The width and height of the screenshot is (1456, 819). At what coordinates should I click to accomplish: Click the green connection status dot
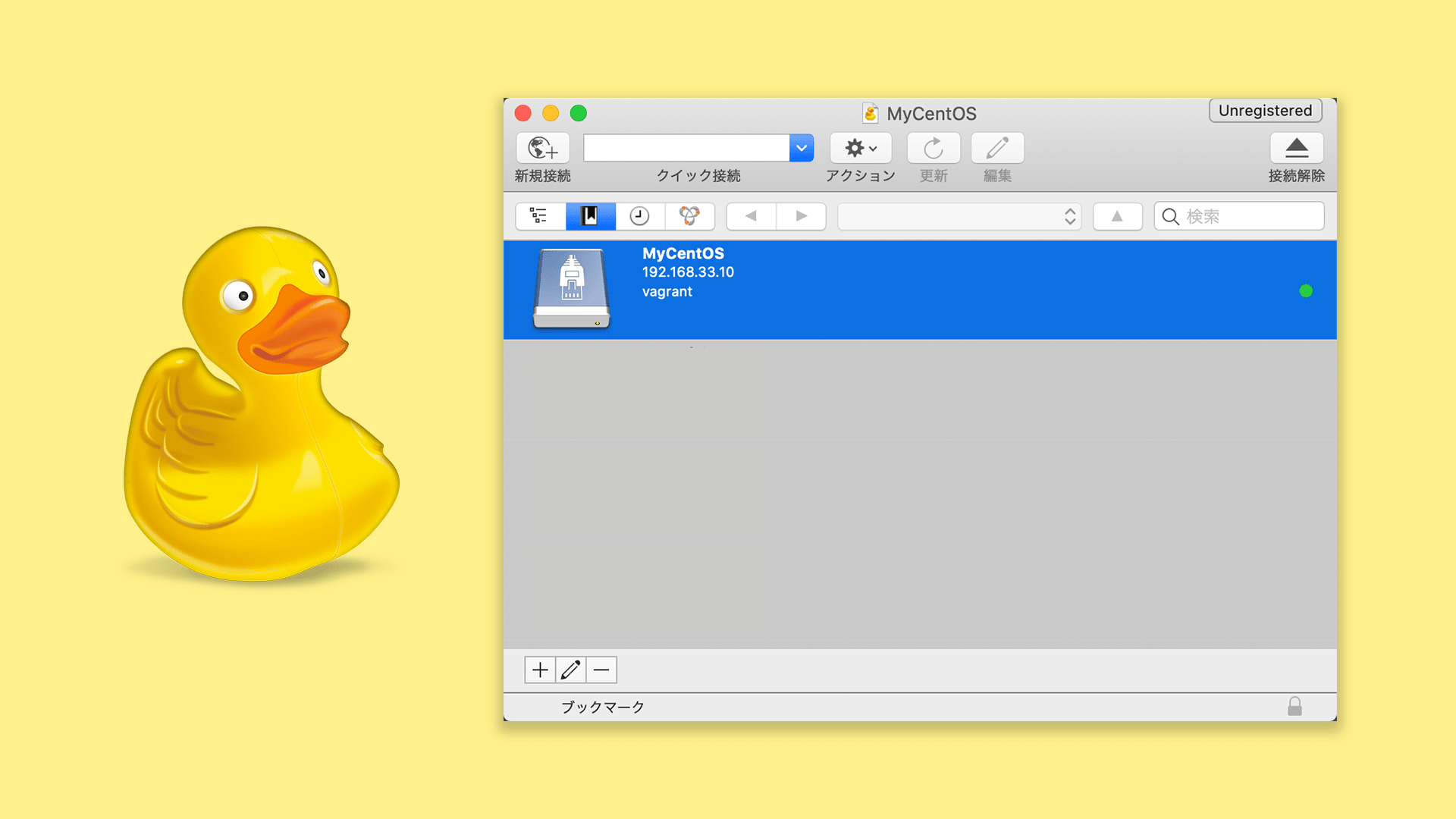[1306, 290]
